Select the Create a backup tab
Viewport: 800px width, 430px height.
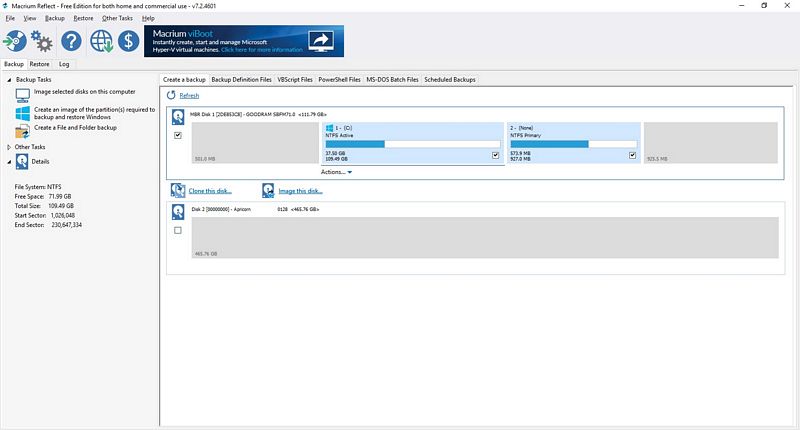point(184,80)
